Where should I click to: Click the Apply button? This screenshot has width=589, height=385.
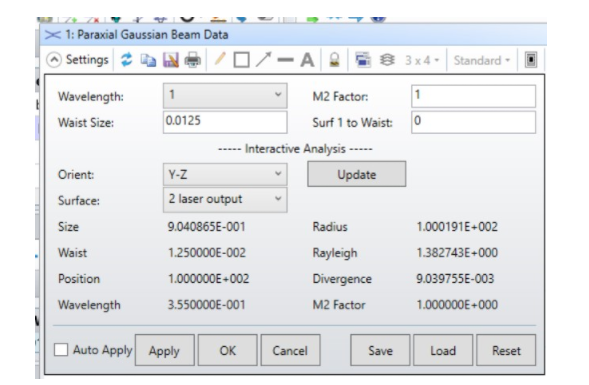click(x=165, y=350)
